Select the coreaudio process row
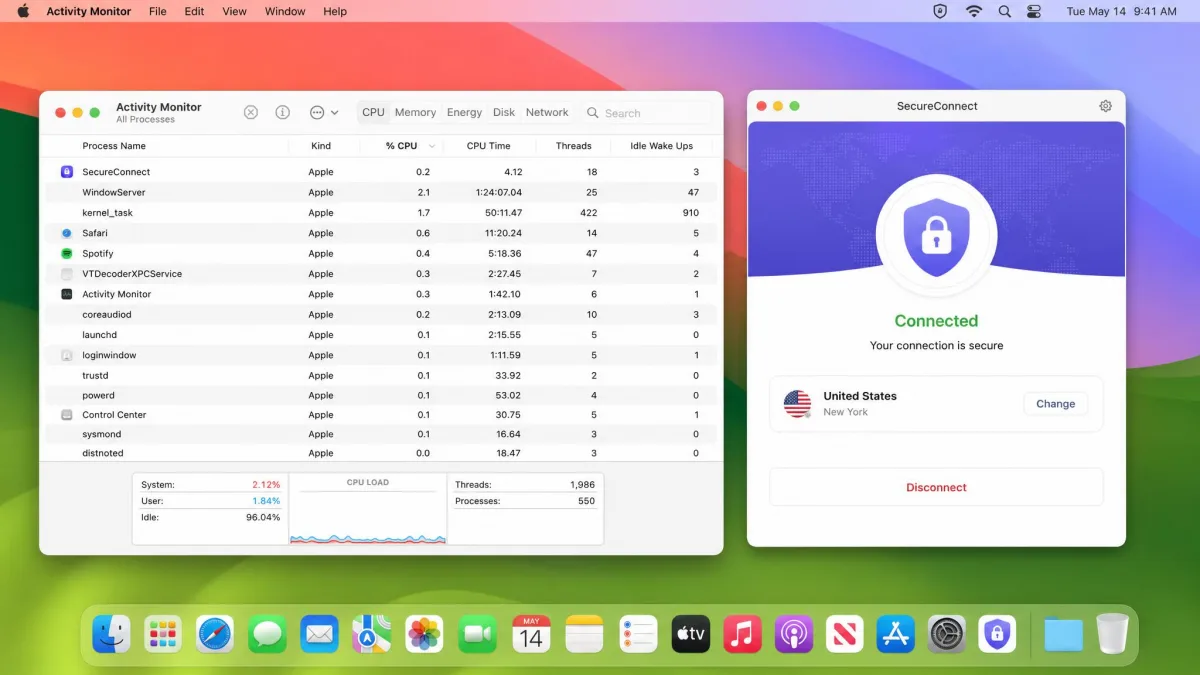This screenshot has width=1200, height=675. [381, 314]
